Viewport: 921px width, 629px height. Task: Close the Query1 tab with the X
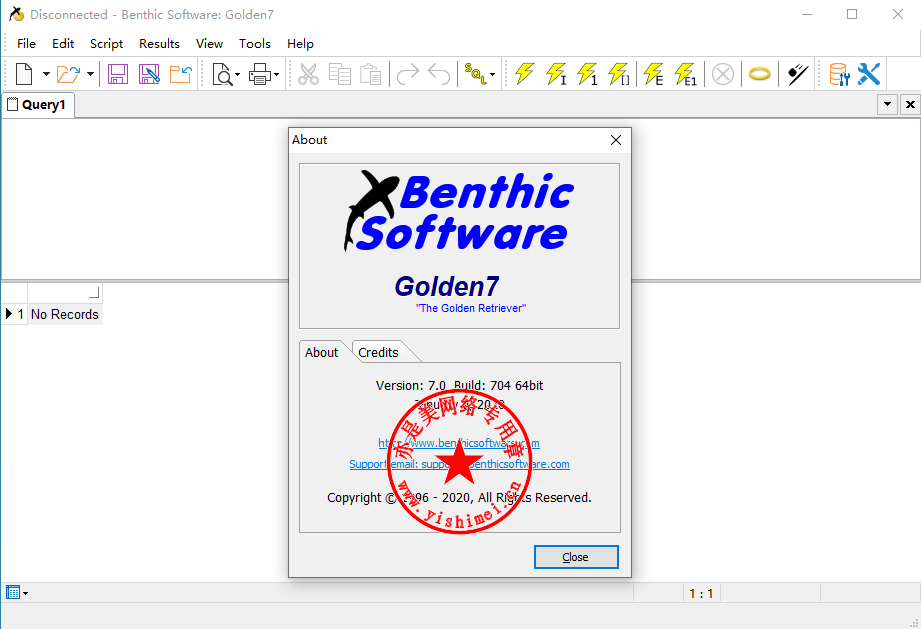910,105
